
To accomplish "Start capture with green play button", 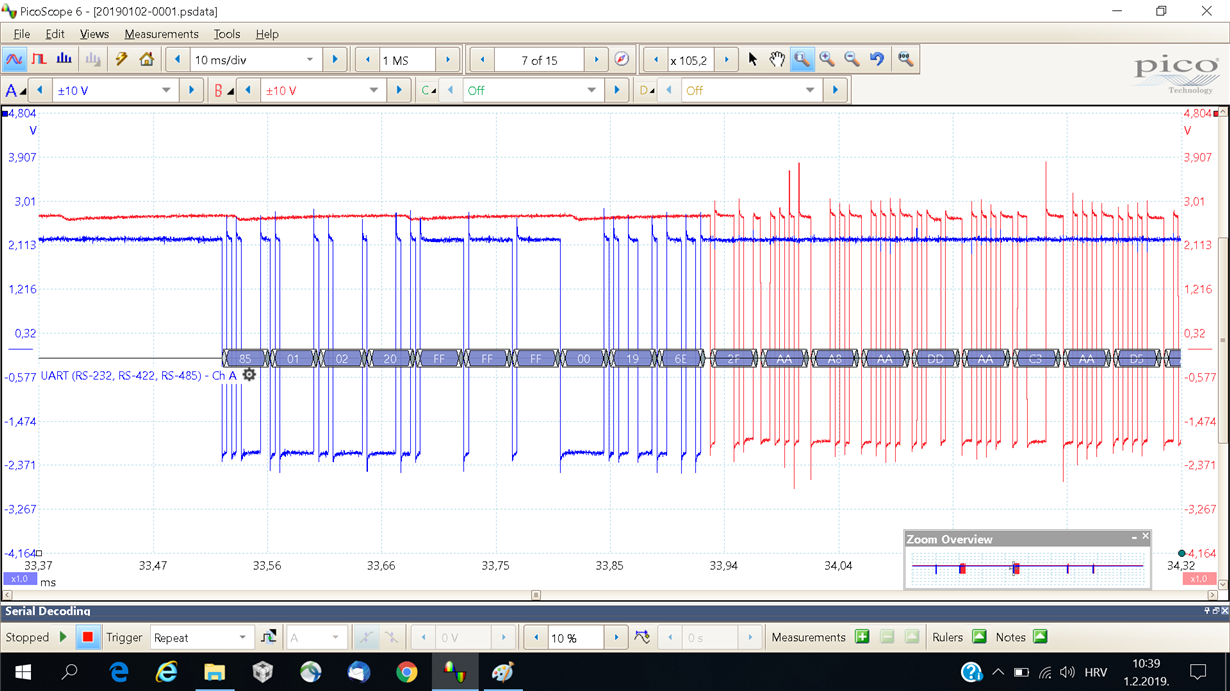I will 64,637.
